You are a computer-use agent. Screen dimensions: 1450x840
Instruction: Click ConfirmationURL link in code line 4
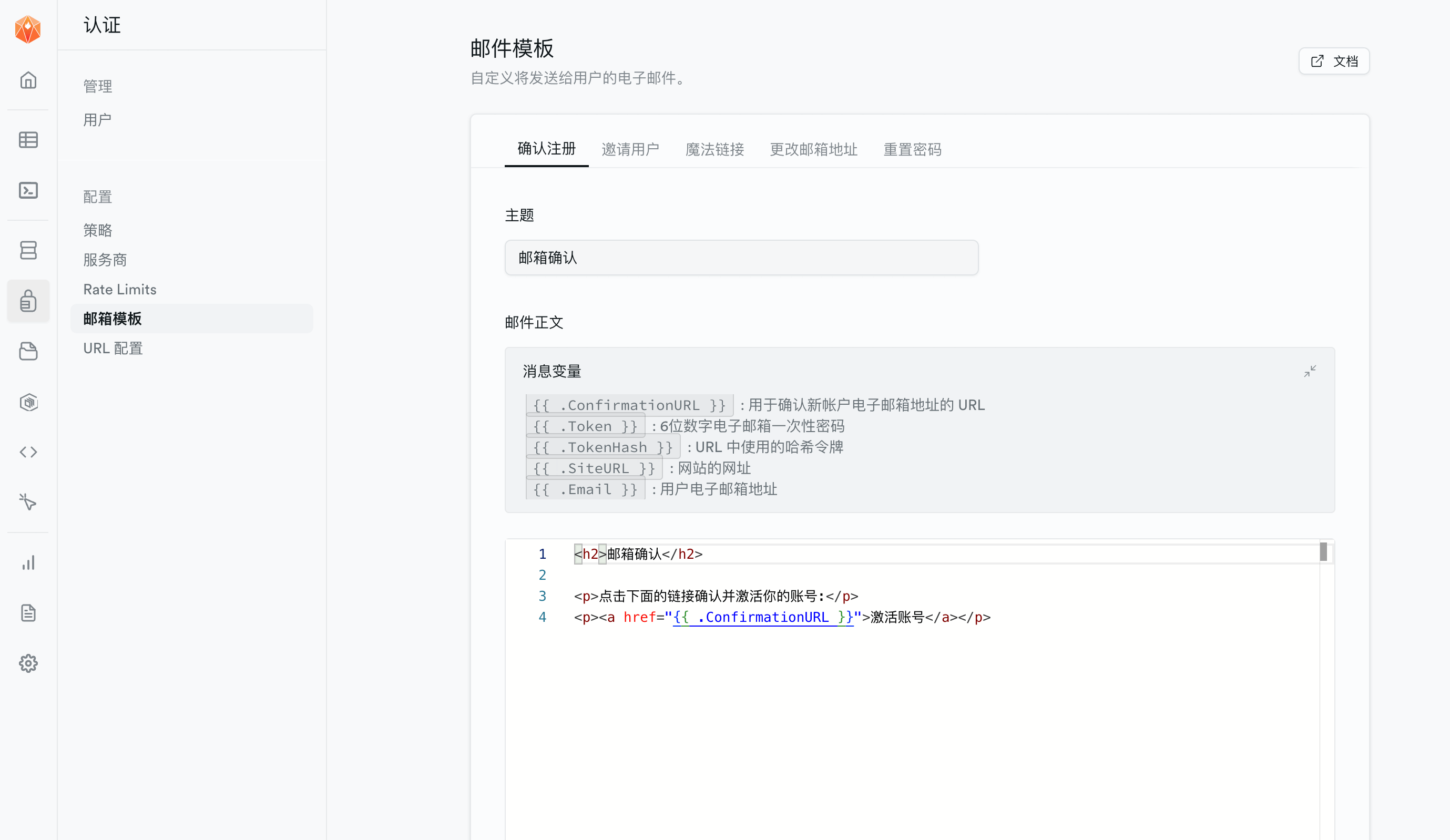click(763, 617)
